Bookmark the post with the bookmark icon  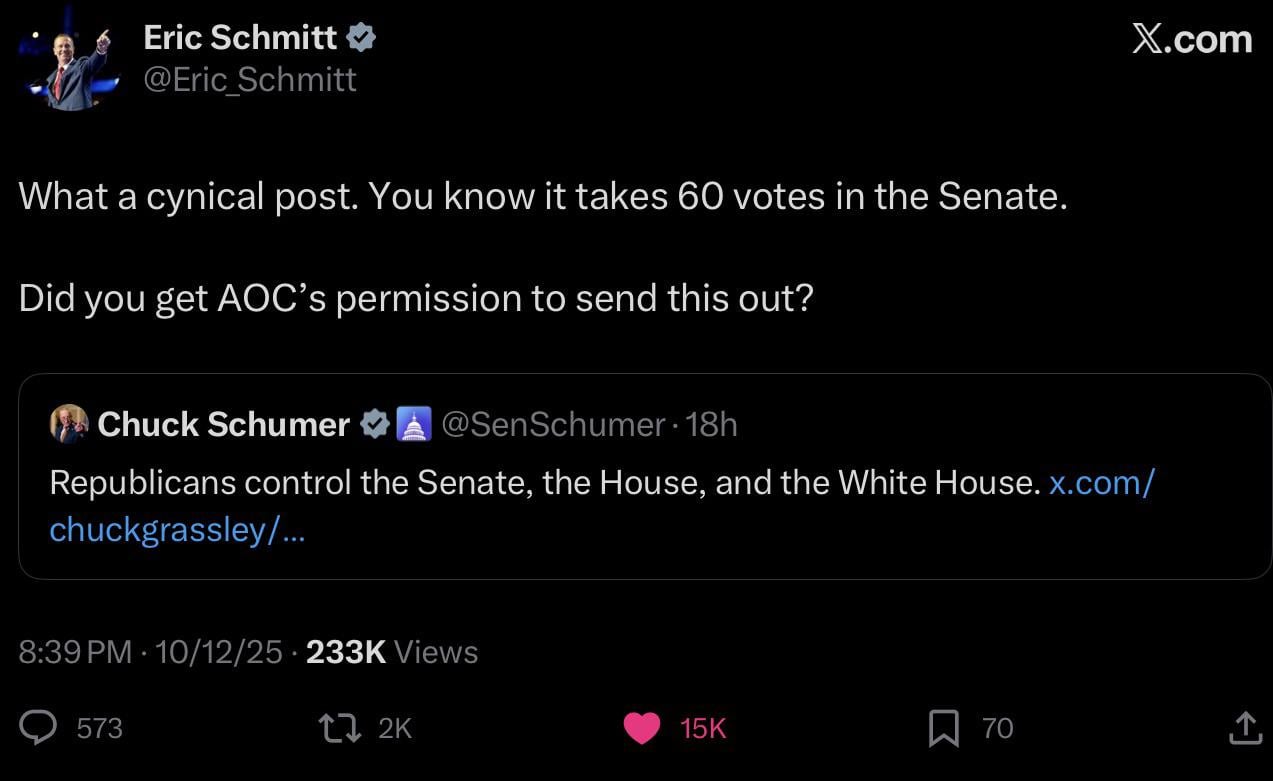(x=943, y=728)
